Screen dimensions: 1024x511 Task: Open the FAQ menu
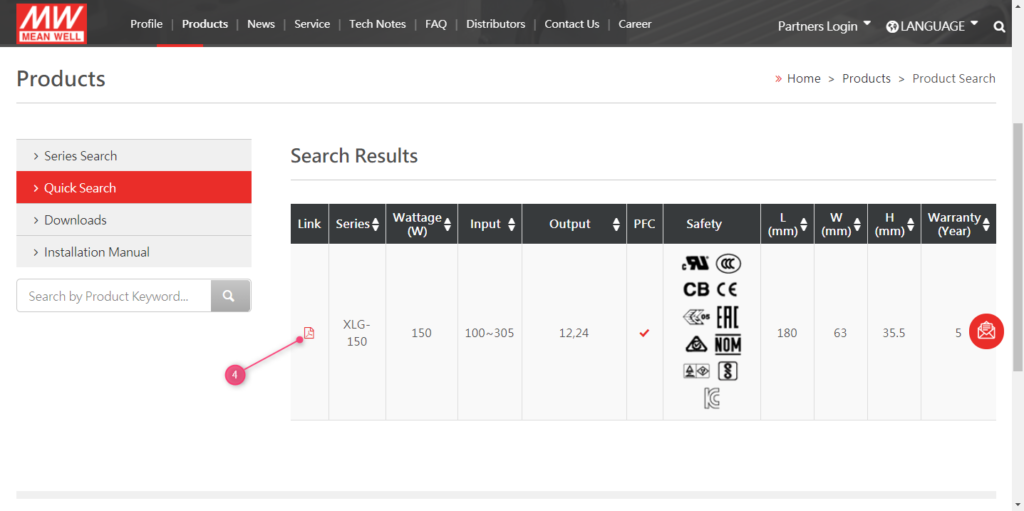(x=436, y=24)
